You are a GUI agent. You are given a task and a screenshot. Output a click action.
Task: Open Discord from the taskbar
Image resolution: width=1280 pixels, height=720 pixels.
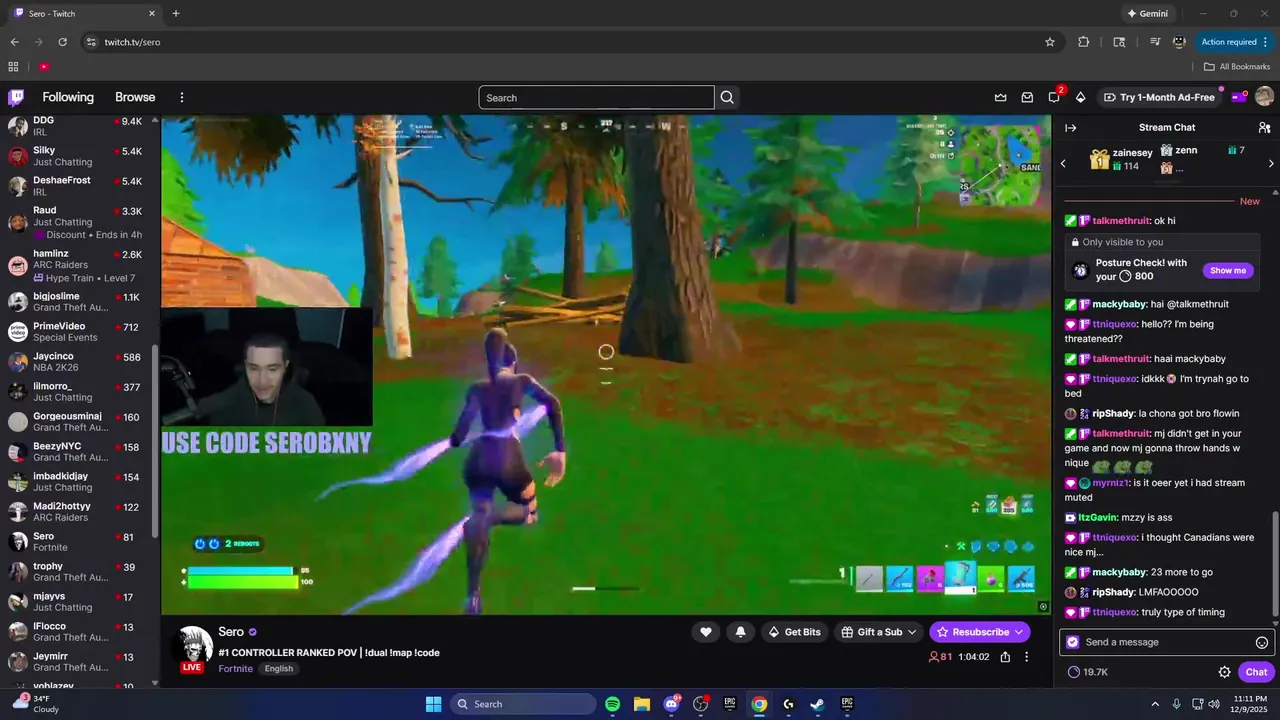pos(671,704)
